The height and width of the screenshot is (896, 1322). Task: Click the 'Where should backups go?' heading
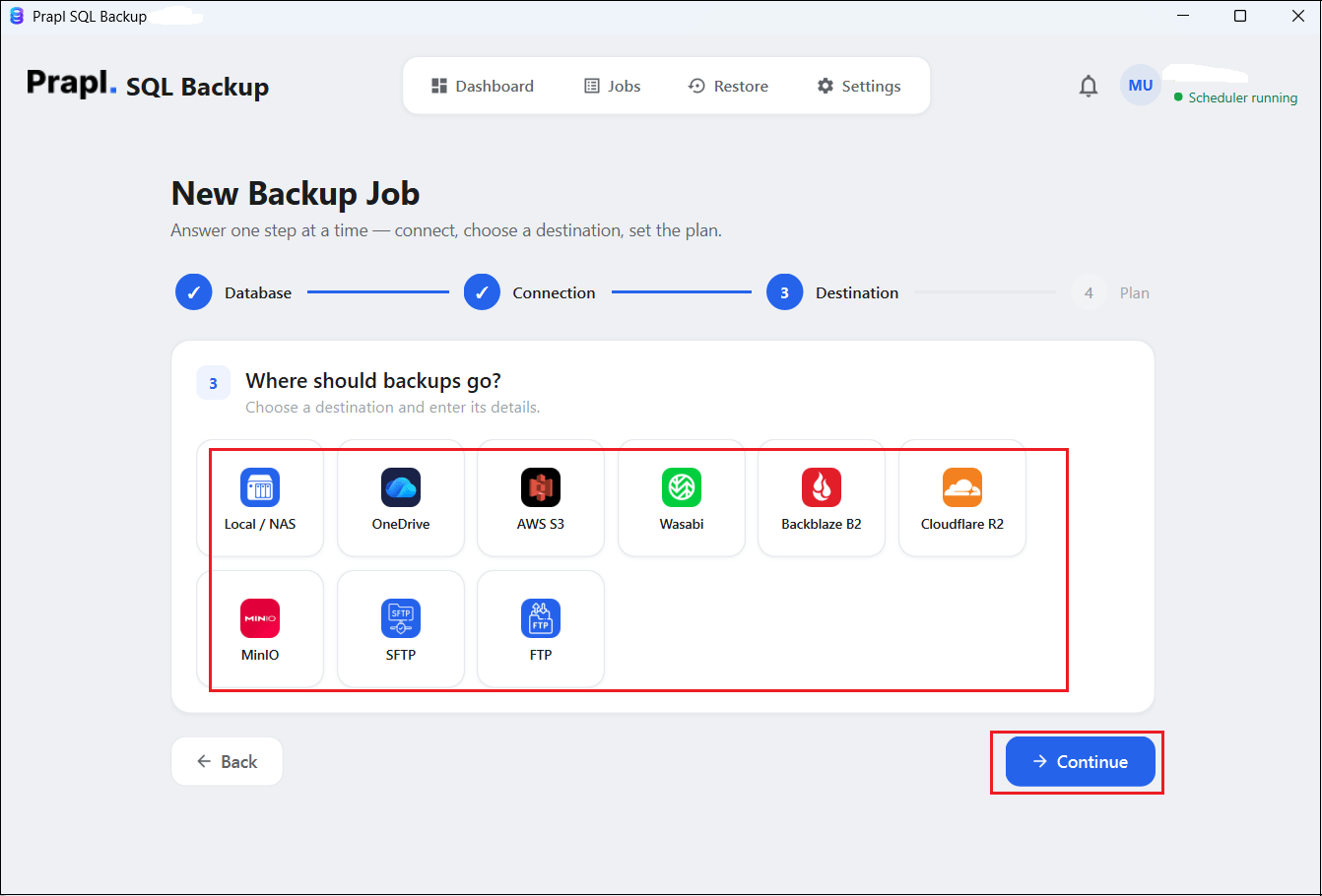373,381
